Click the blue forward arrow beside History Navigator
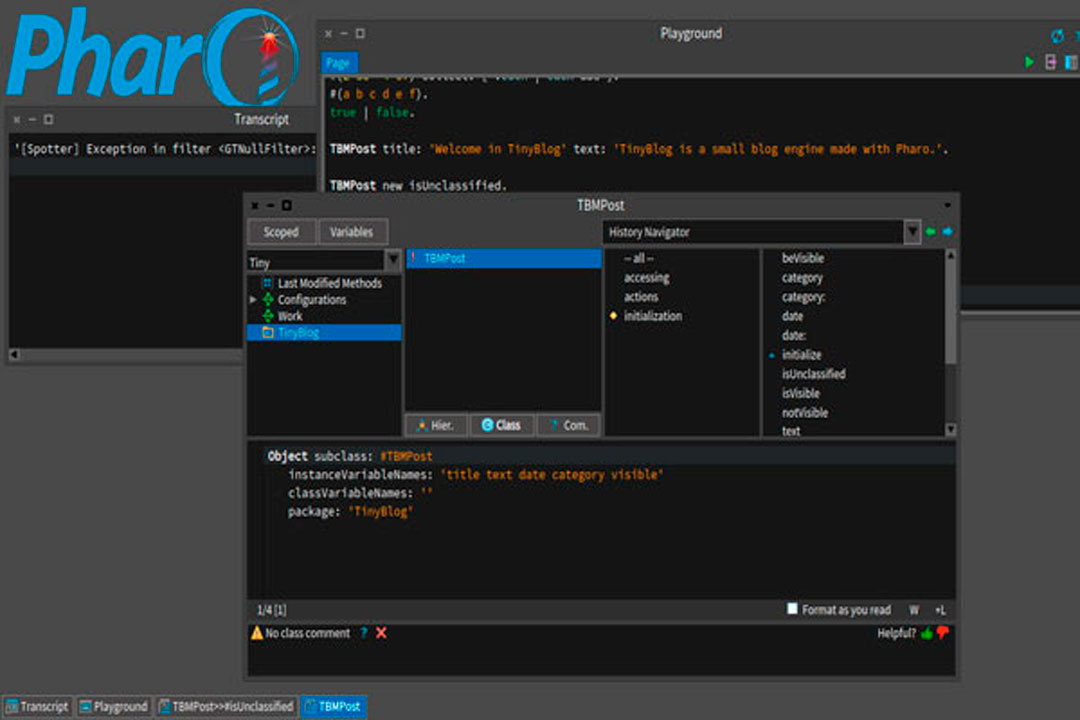 point(947,232)
